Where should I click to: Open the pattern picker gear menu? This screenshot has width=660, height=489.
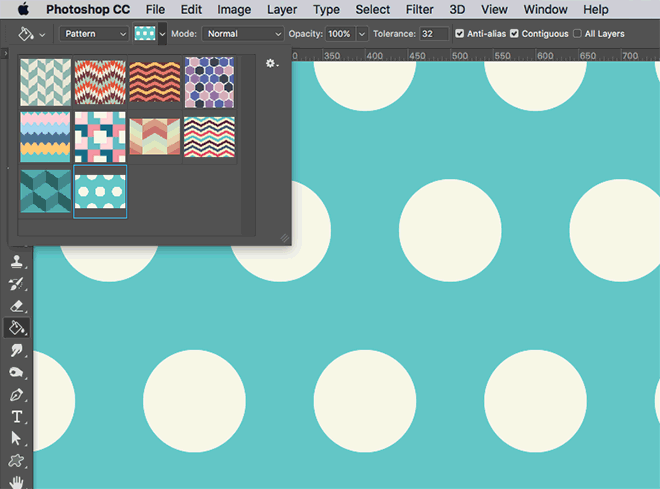pyautogui.click(x=271, y=64)
